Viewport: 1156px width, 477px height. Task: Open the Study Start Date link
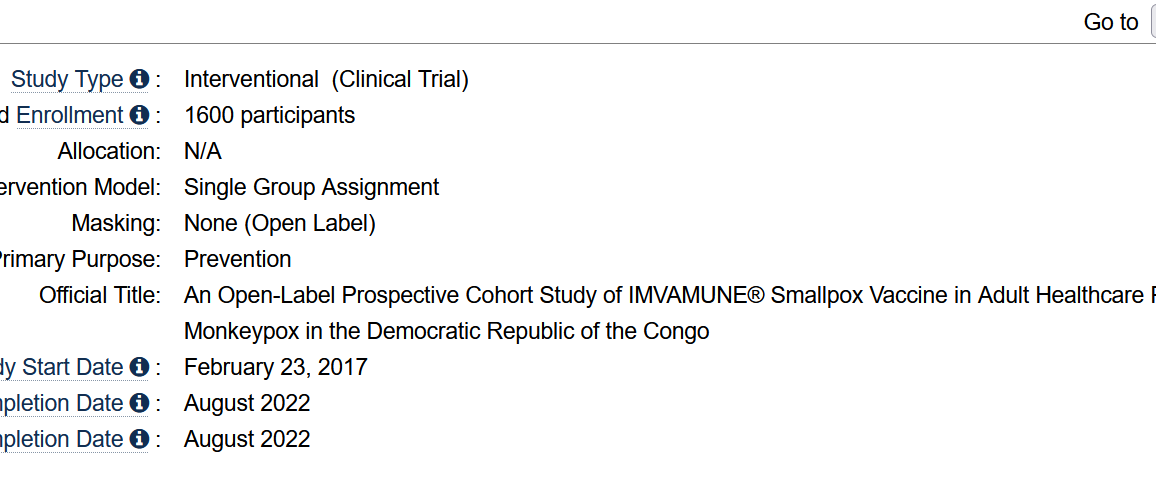click(62, 367)
